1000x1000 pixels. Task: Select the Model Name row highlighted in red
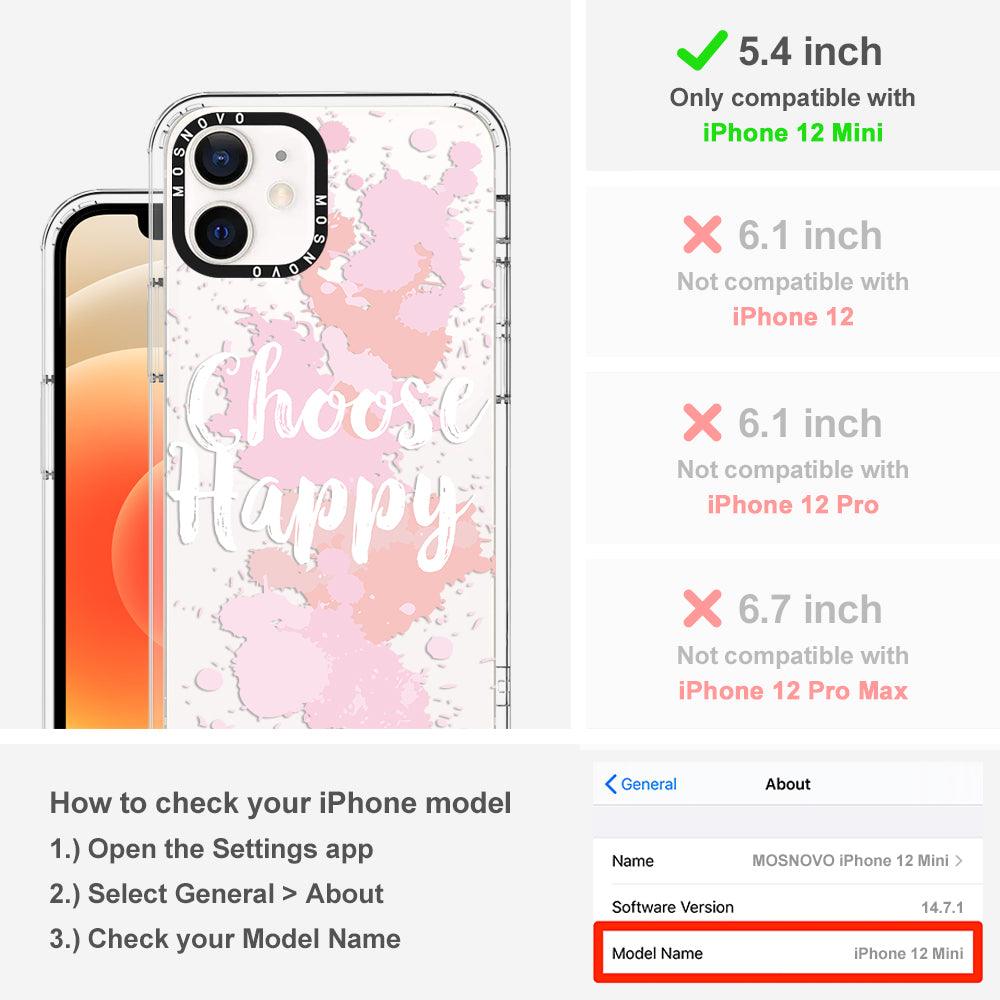point(788,953)
